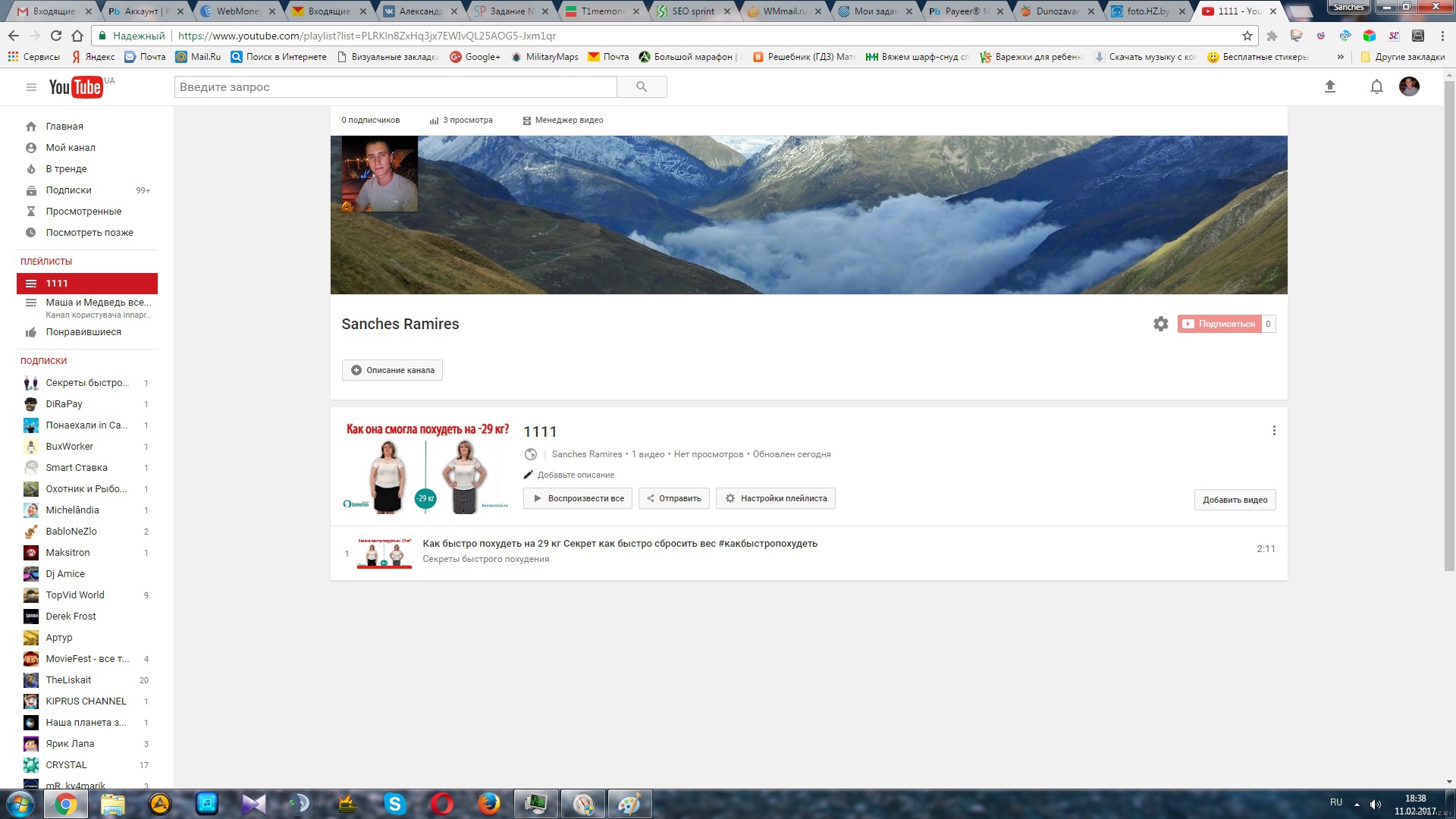Image resolution: width=1456 pixels, height=819 pixels.
Task: Click Добавить видео button
Action: 1235,500
